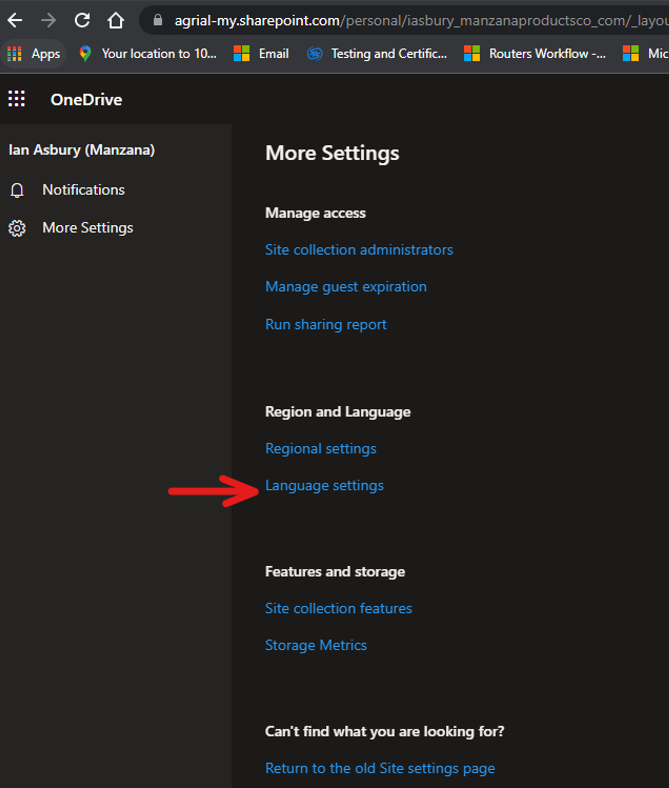
Task: Open Language settings link
Action: pyautogui.click(x=324, y=485)
